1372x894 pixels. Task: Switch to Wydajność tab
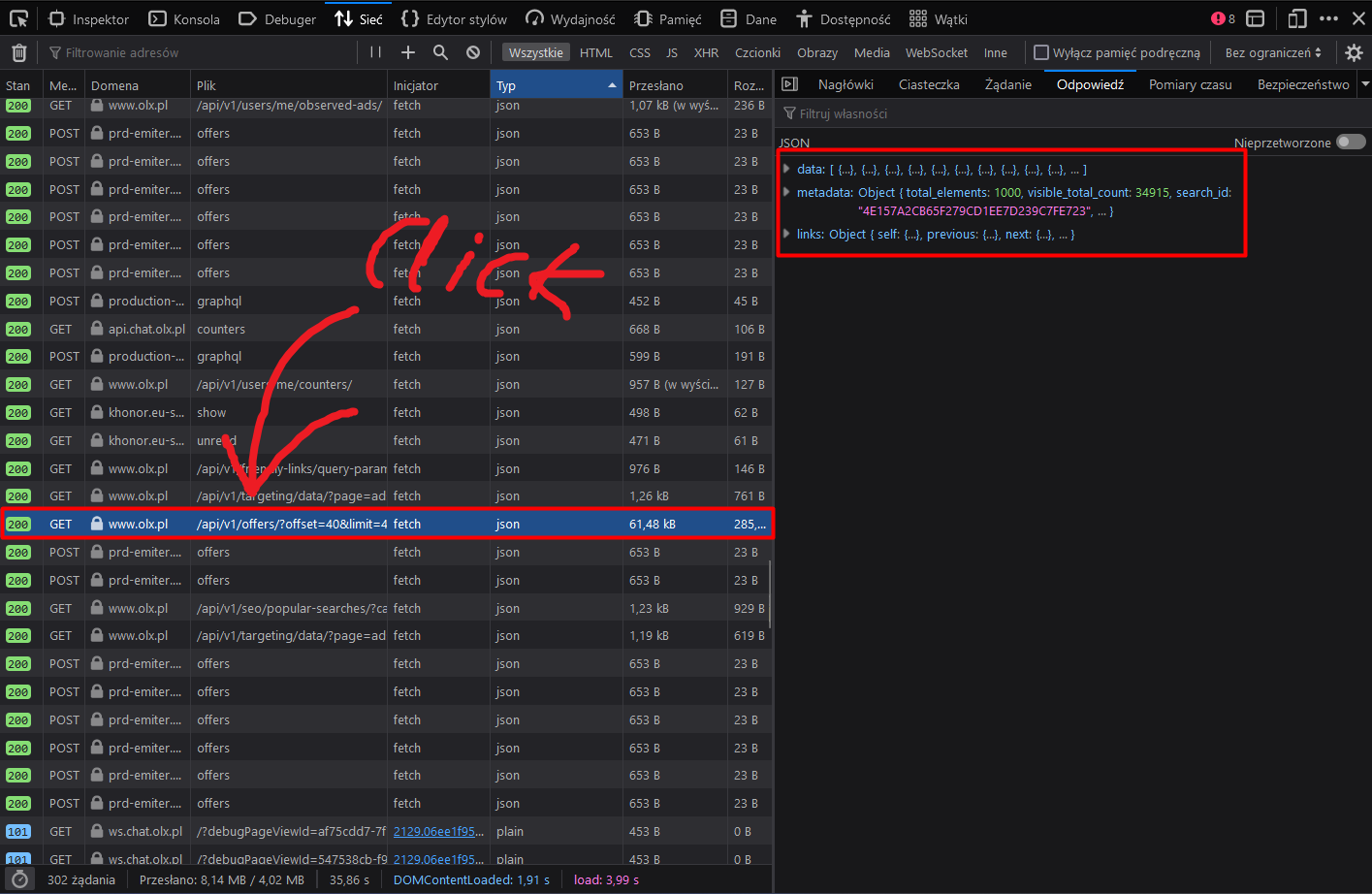tap(570, 18)
